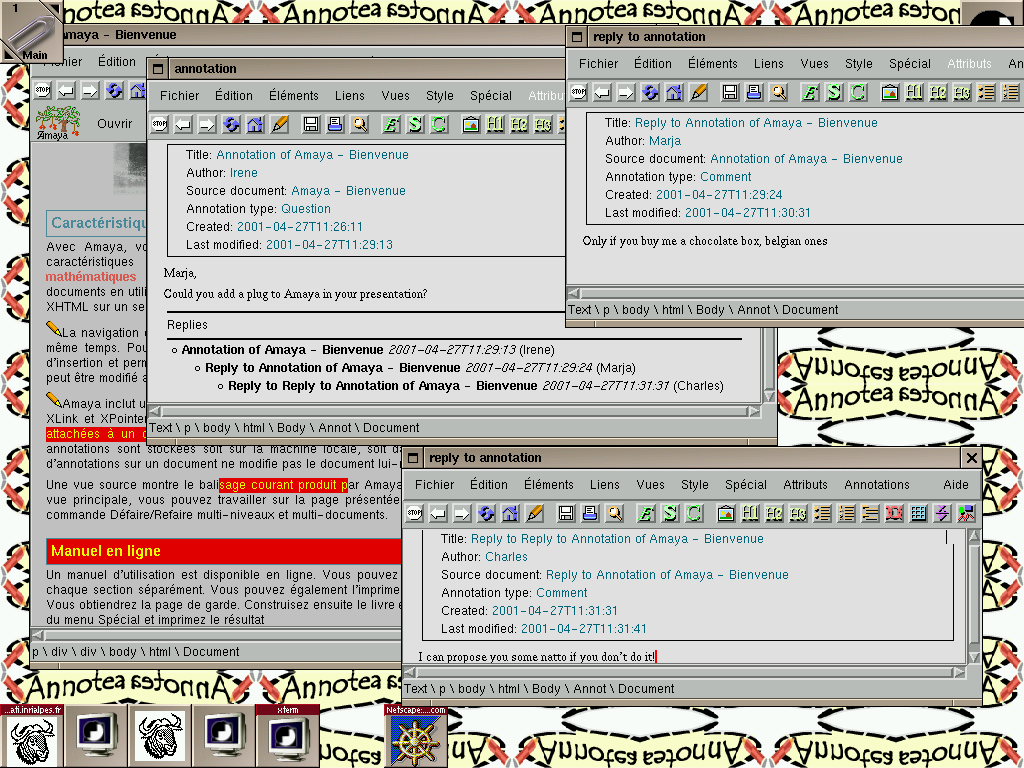Click the Netscape ship-wheel dock icon
1024x768 pixels.
[x=416, y=740]
